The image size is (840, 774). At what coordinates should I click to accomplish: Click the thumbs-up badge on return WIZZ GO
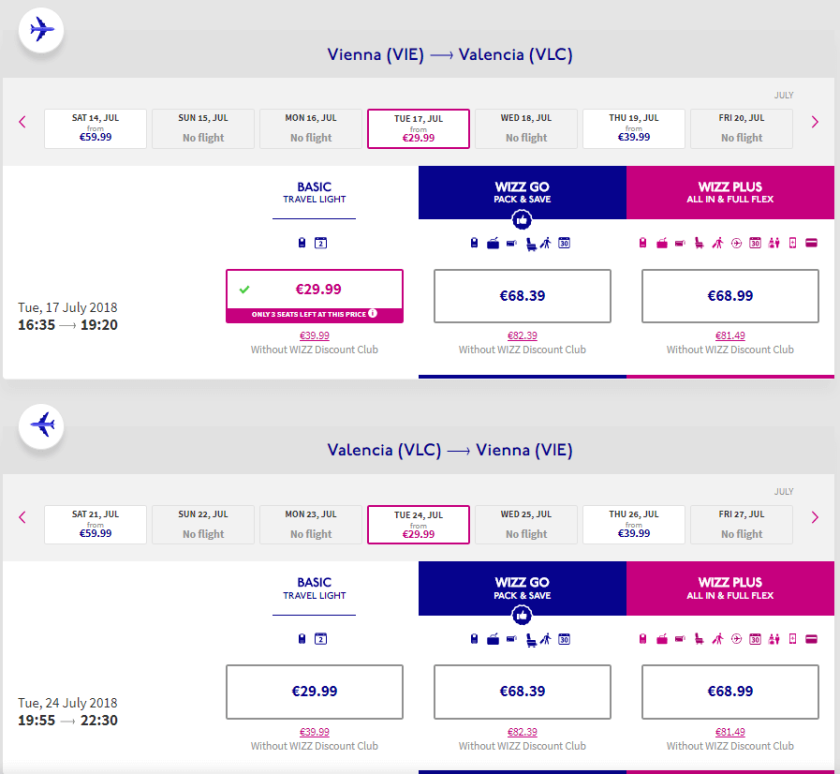(x=522, y=616)
